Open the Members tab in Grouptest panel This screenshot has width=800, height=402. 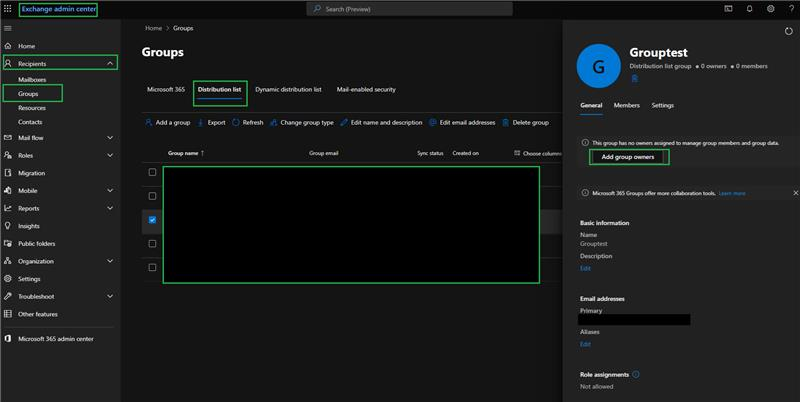[x=627, y=105]
